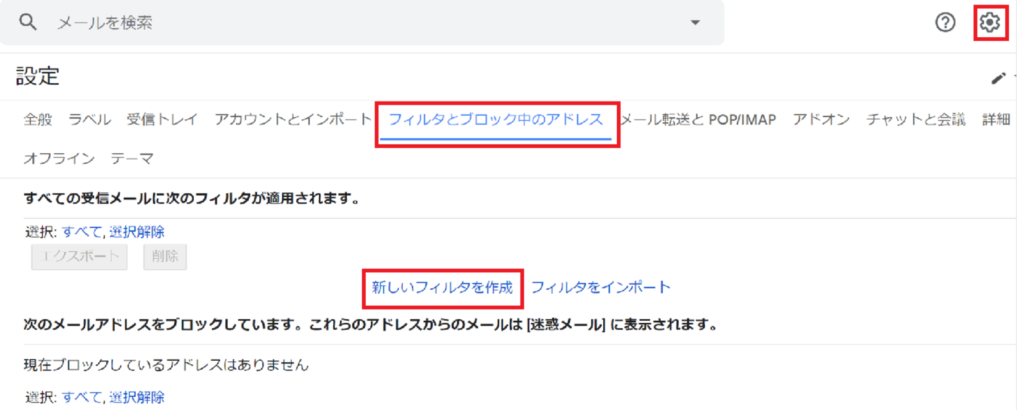Click 選択解除 link in filter selection

tap(136, 231)
